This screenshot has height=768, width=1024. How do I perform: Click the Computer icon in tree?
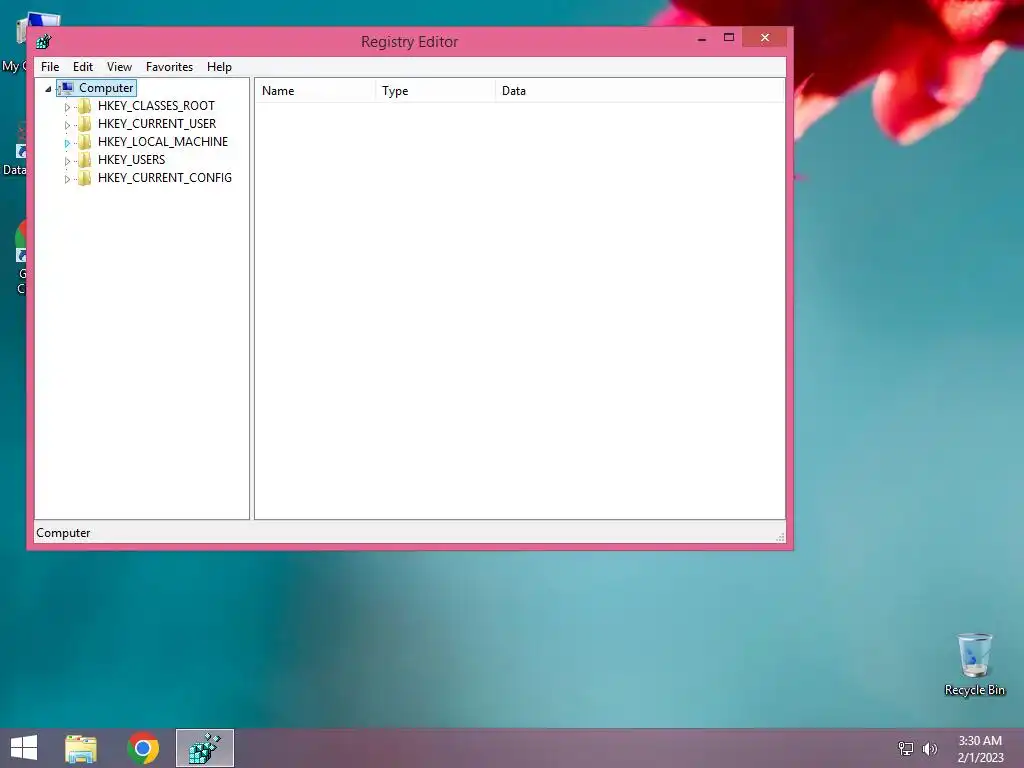(67, 88)
